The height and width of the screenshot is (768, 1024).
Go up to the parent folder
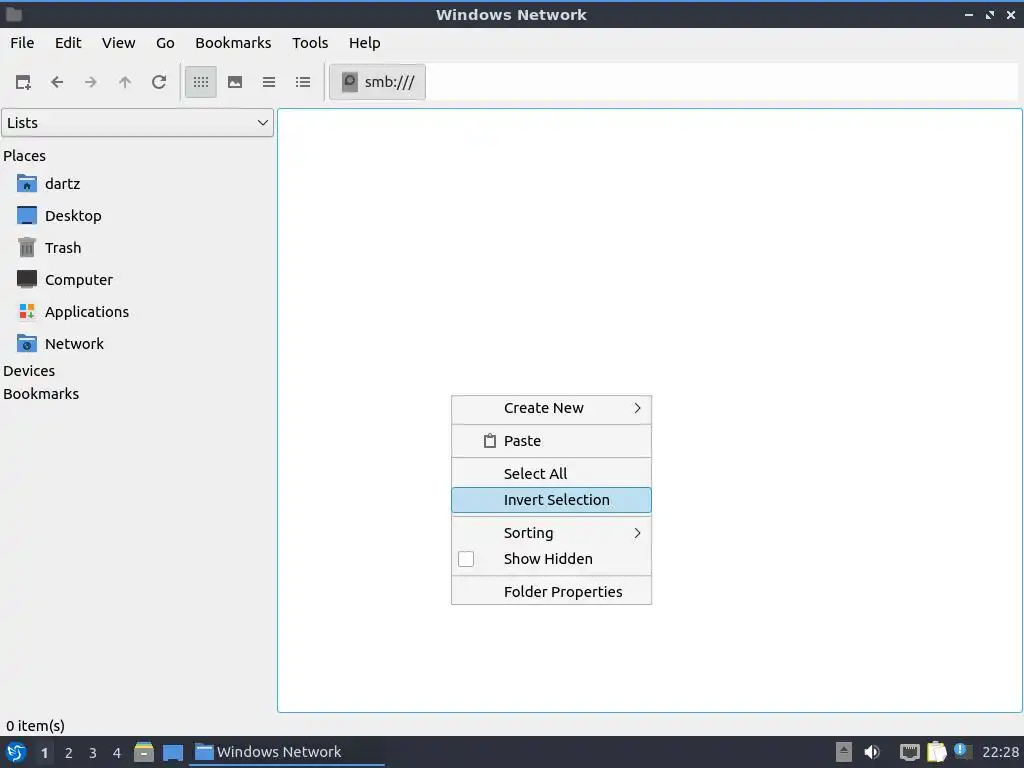125,82
